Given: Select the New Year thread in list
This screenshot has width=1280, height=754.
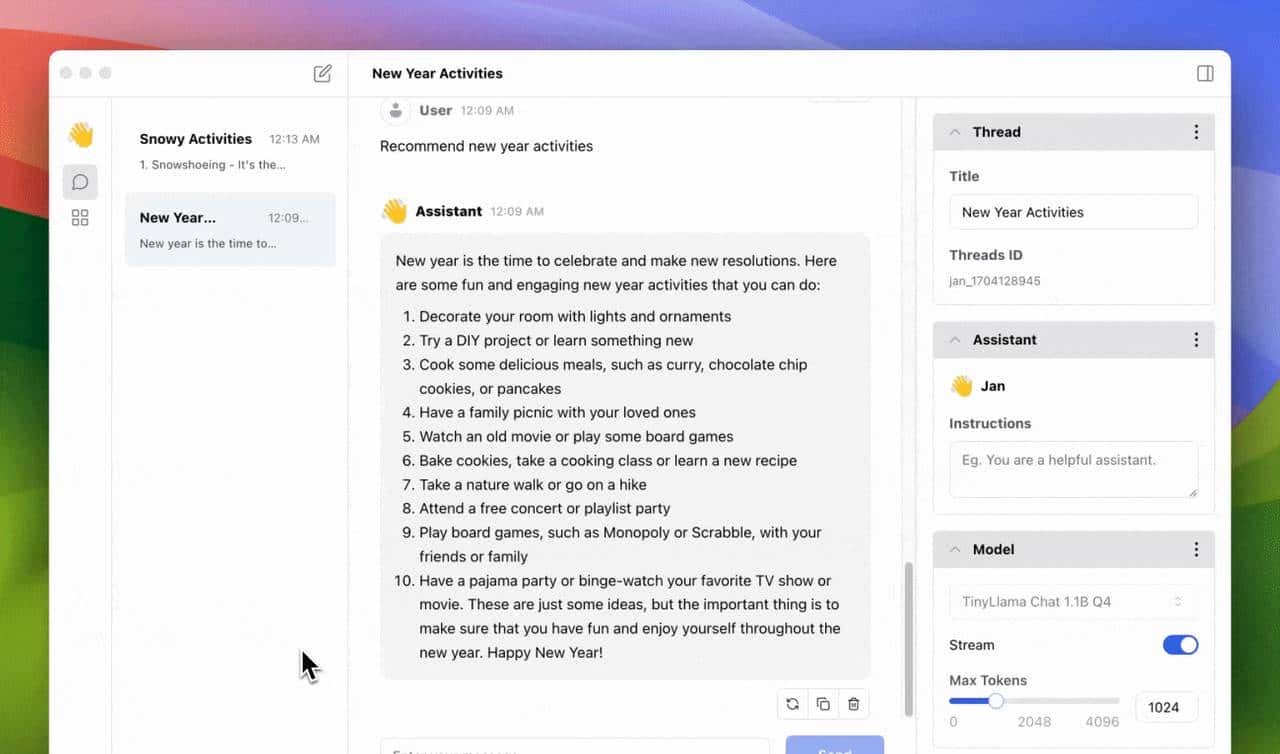Looking at the screenshot, I should click(229, 229).
